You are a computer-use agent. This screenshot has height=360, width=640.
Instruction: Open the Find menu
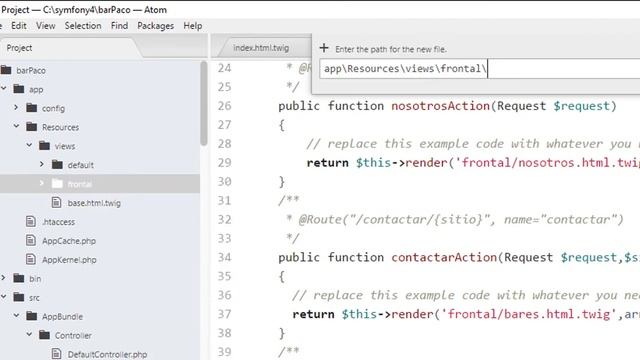(119, 26)
